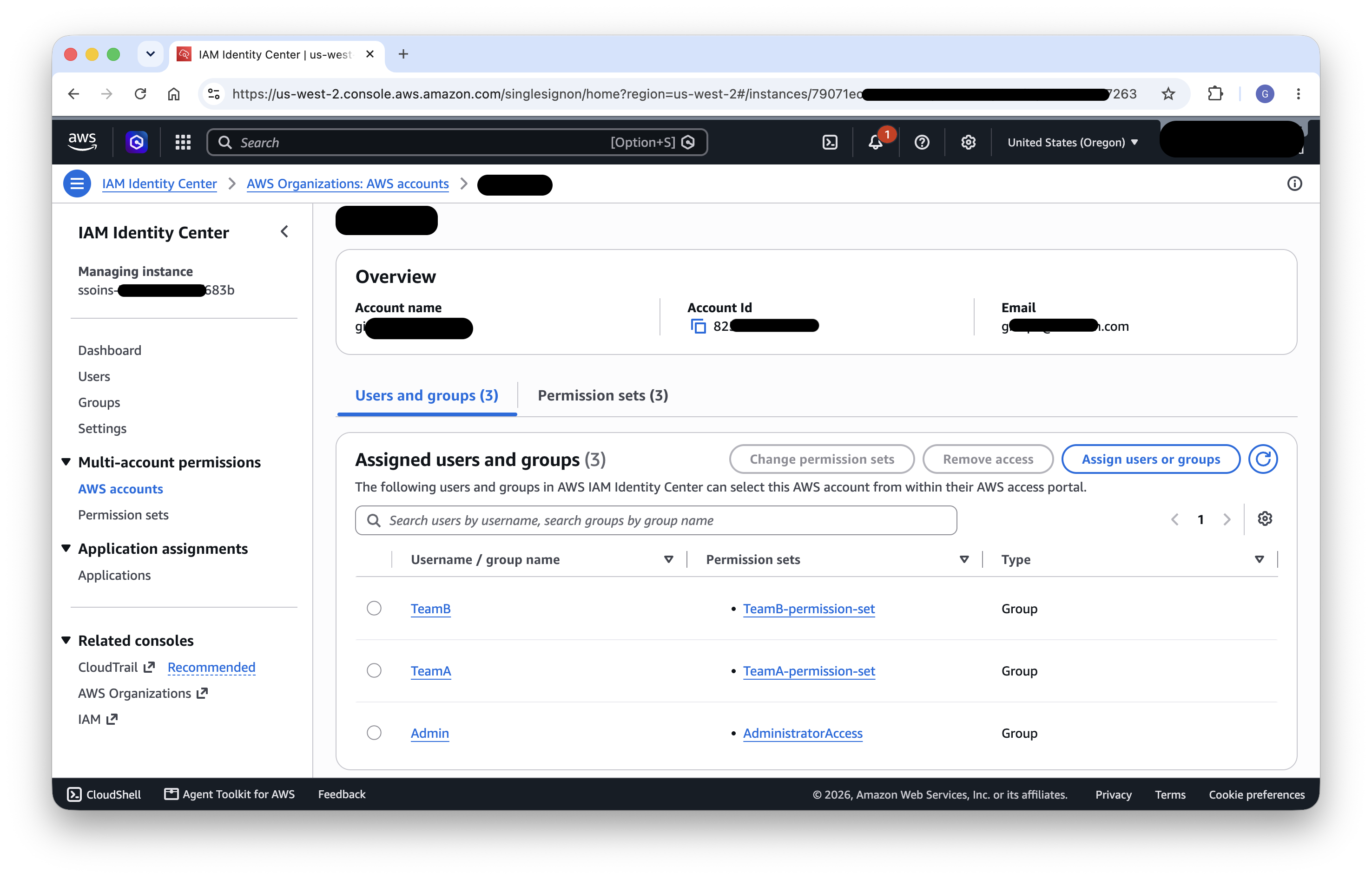This screenshot has width=1372, height=879.
Task: Click the AWS console Search box
Action: [457, 142]
